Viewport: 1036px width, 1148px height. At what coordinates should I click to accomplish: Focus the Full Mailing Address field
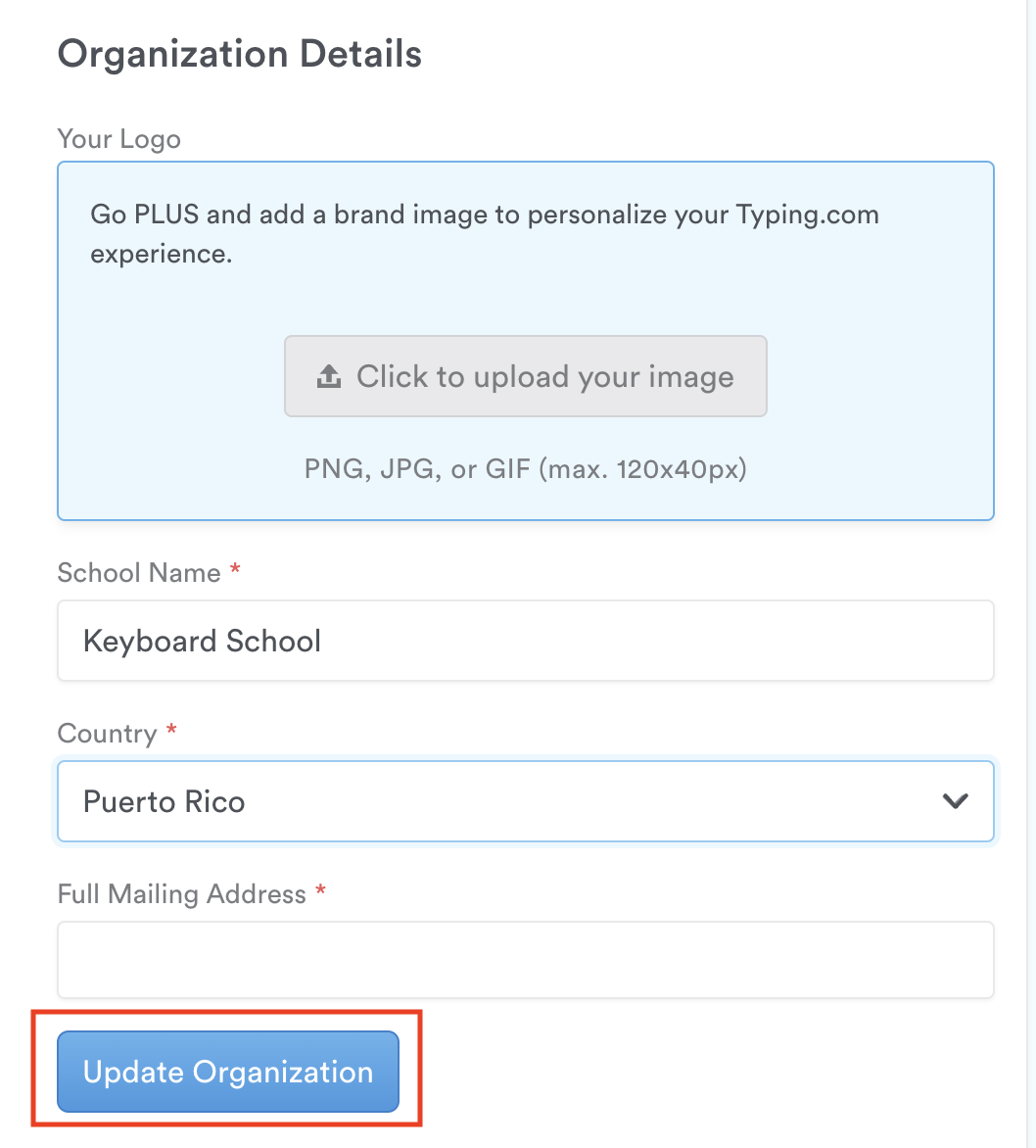[x=526, y=960]
